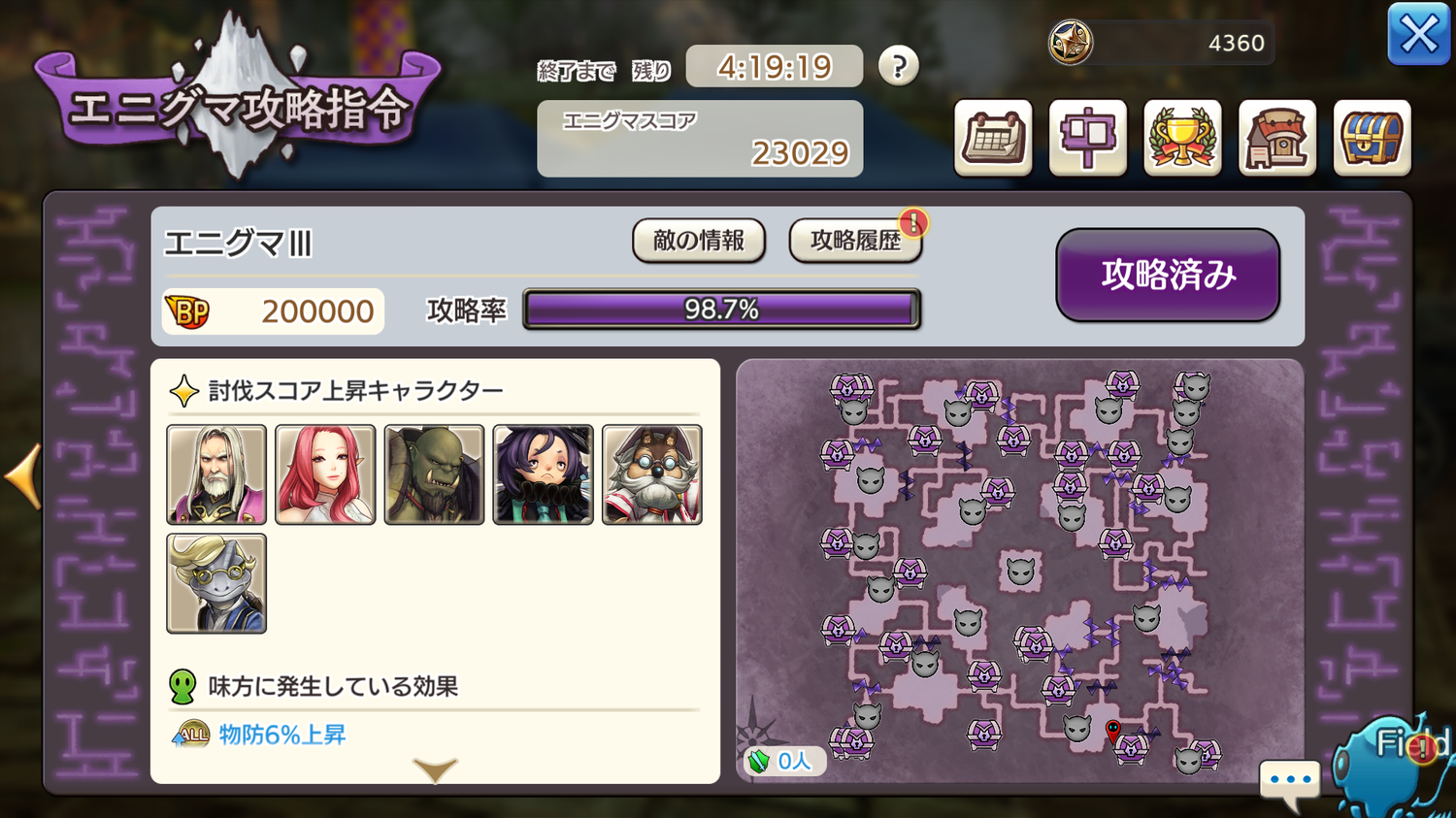
Task: Open the shop building icon
Action: [x=1277, y=138]
